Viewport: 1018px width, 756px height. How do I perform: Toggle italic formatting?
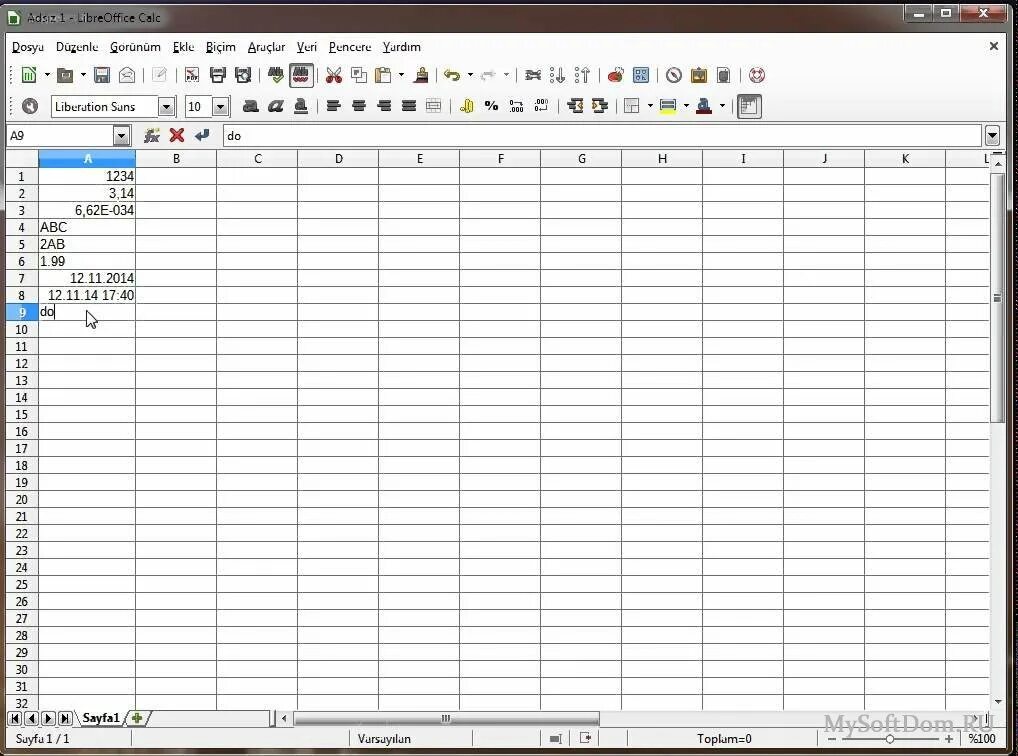[x=275, y=106]
